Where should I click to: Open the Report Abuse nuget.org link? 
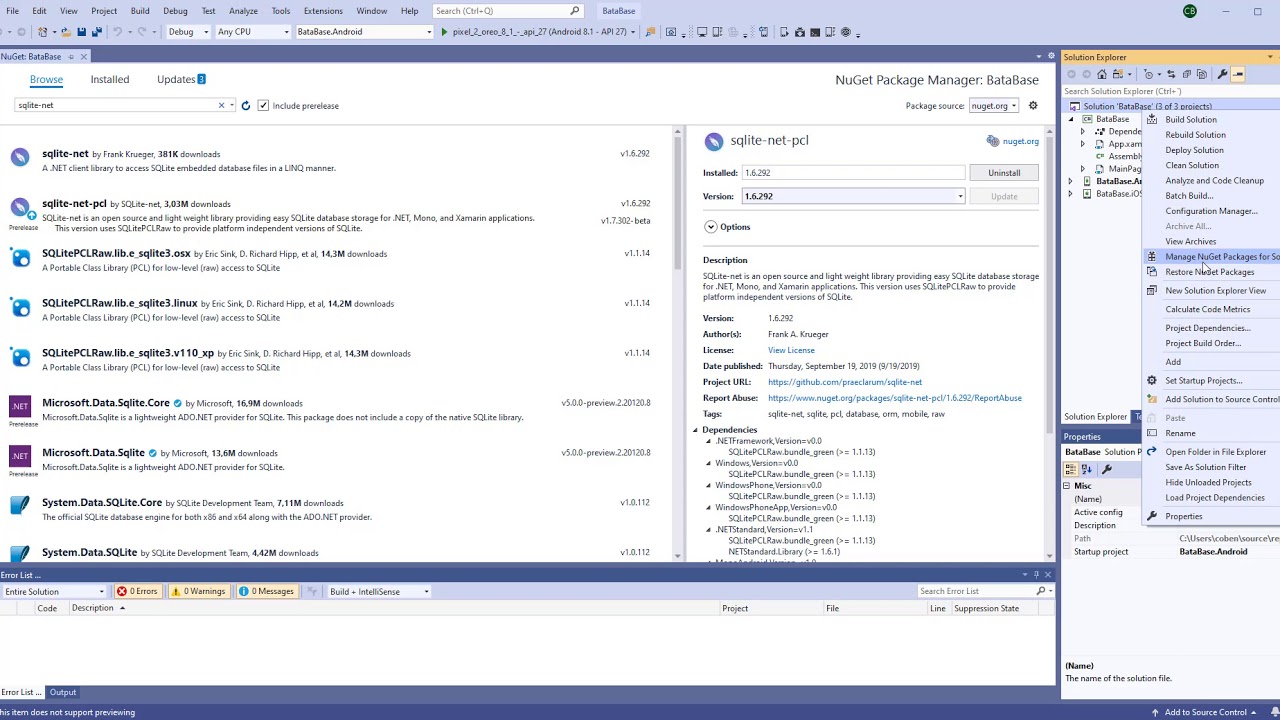[895, 398]
